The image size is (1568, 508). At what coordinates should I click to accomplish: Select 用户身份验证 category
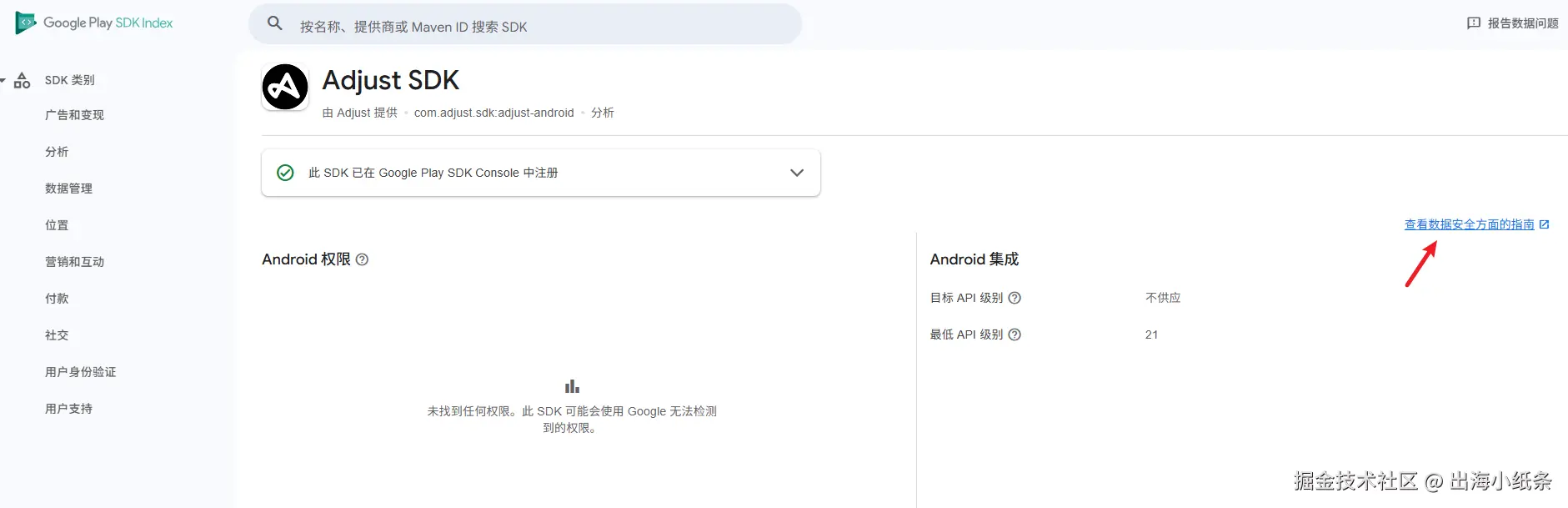coord(80,372)
